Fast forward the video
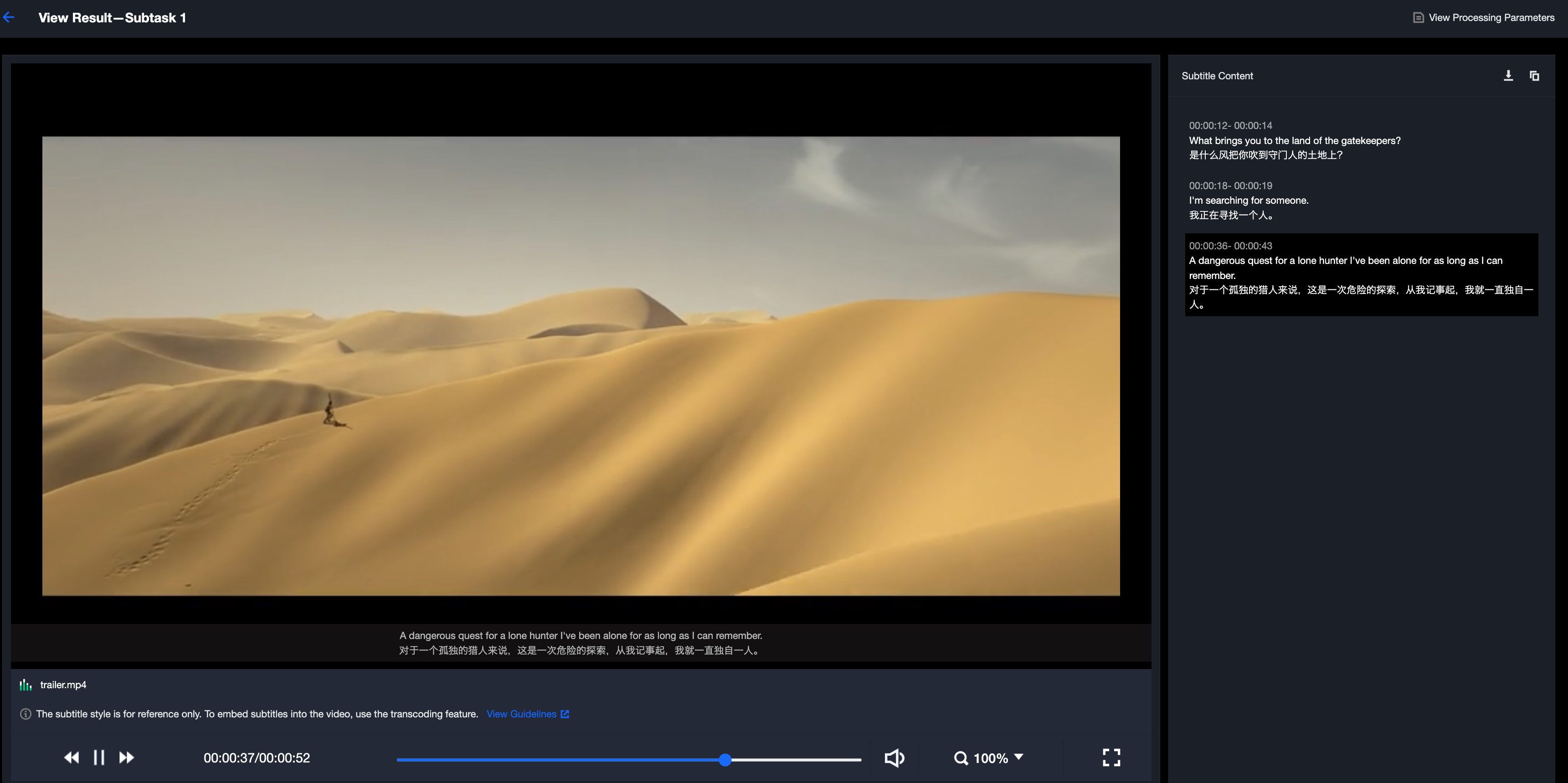Image resolution: width=1568 pixels, height=783 pixels. click(x=126, y=757)
